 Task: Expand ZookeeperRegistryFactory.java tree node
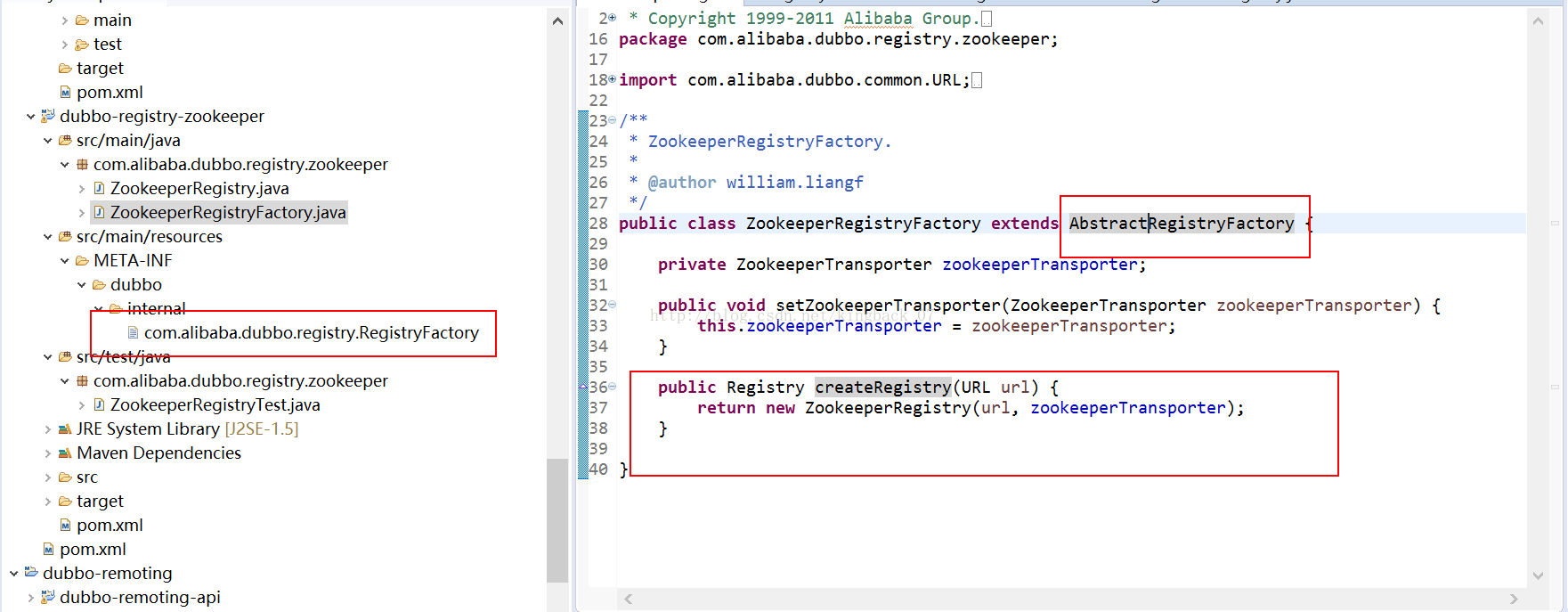coord(82,212)
